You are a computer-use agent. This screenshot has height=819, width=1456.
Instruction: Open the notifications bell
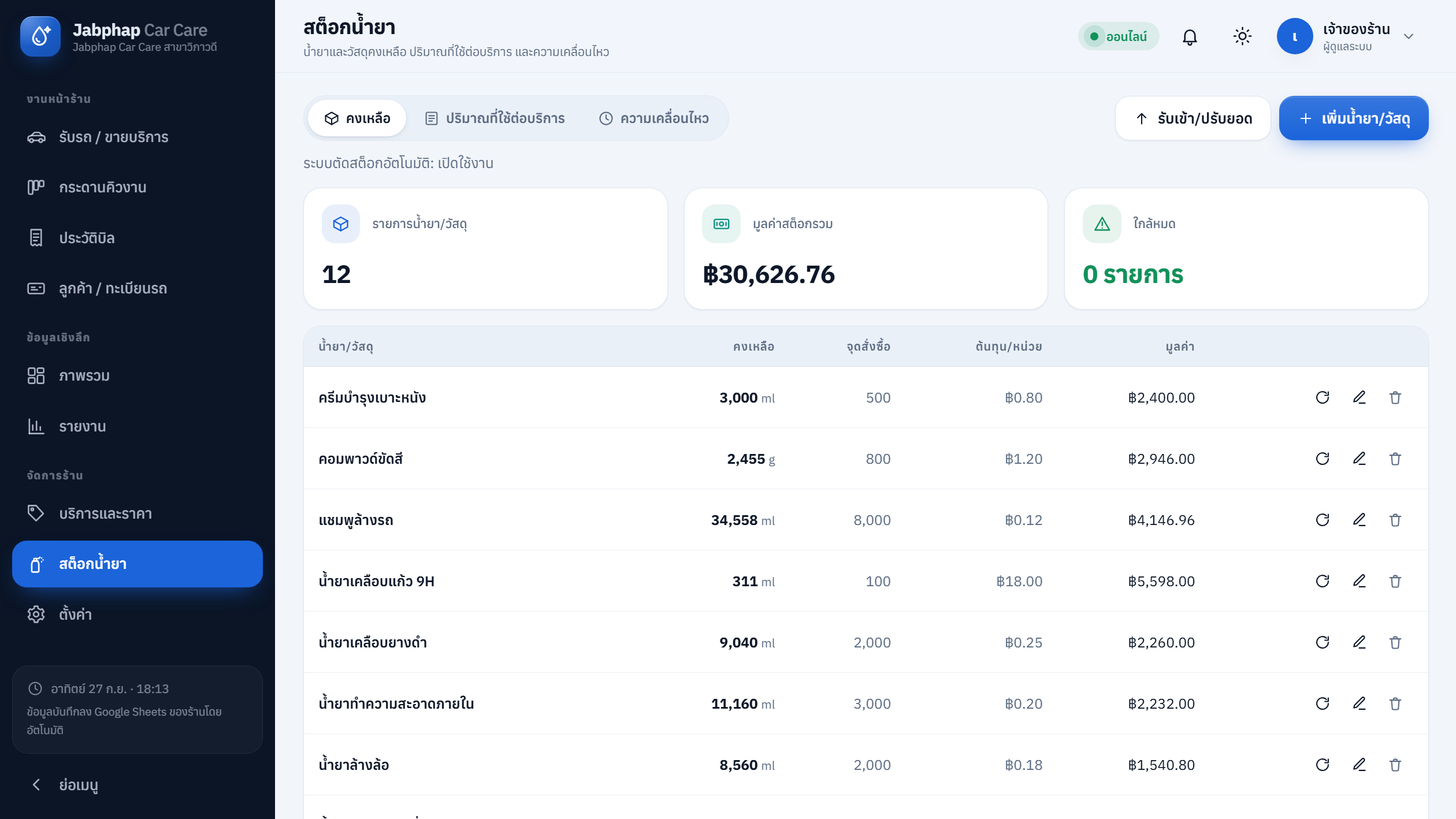pyautogui.click(x=1190, y=36)
